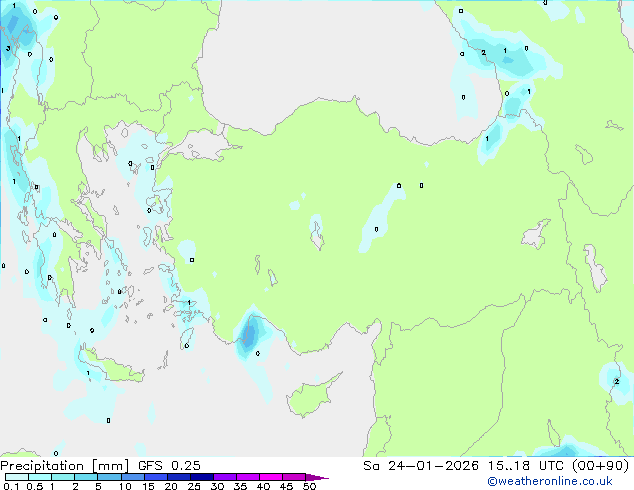The width and height of the screenshot is (634, 490).
Task: Pick the 10–15 mm legend color swatch
Action: [132, 477]
